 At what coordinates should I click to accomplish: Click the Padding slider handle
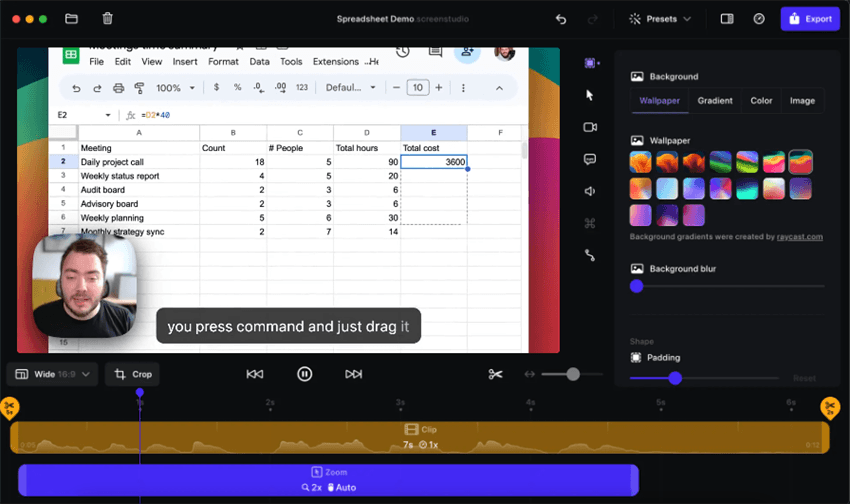click(675, 378)
